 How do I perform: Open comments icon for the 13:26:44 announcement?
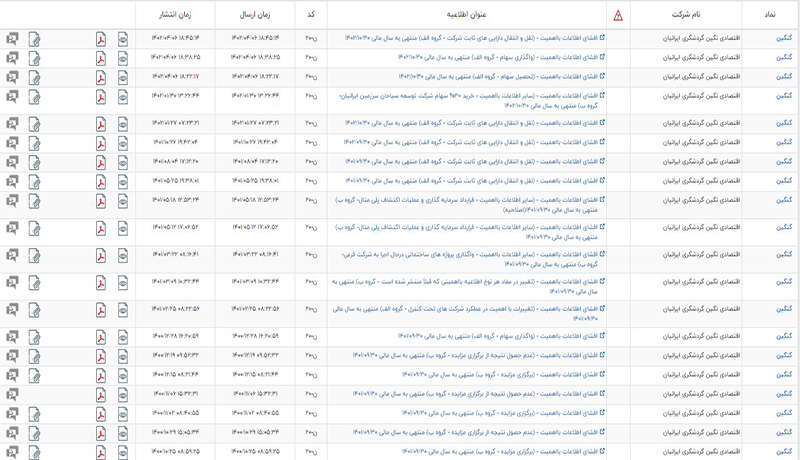pos(12,98)
